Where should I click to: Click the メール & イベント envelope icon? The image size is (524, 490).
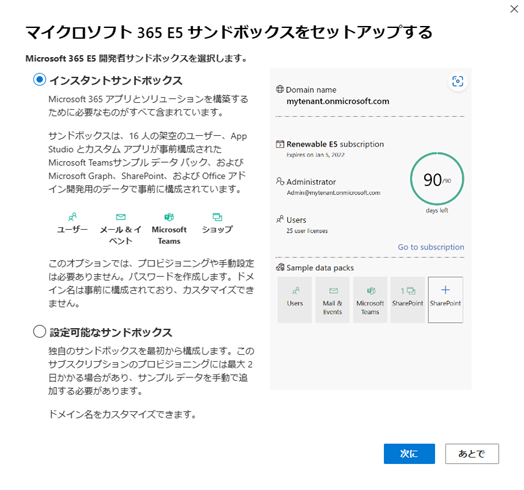click(x=121, y=217)
